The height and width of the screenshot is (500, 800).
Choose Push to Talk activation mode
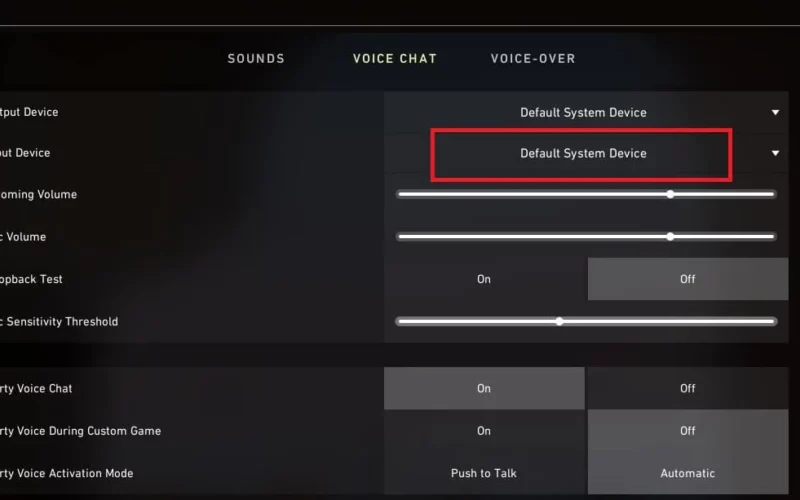click(484, 473)
